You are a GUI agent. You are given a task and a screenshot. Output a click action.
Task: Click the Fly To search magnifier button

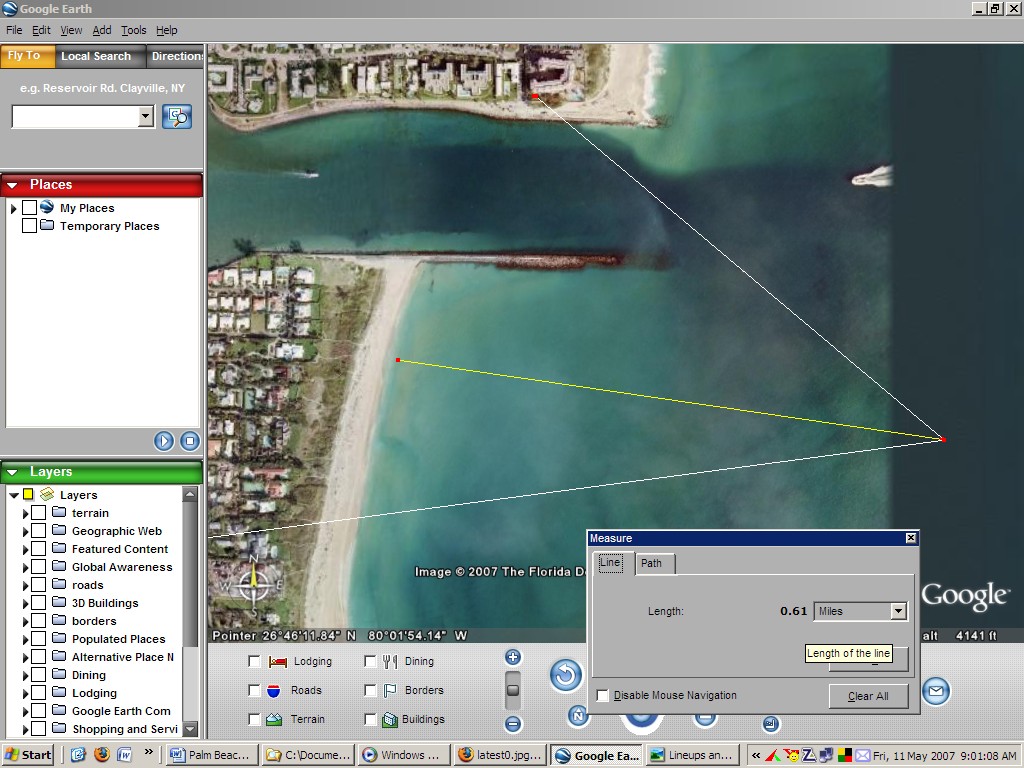pos(176,117)
